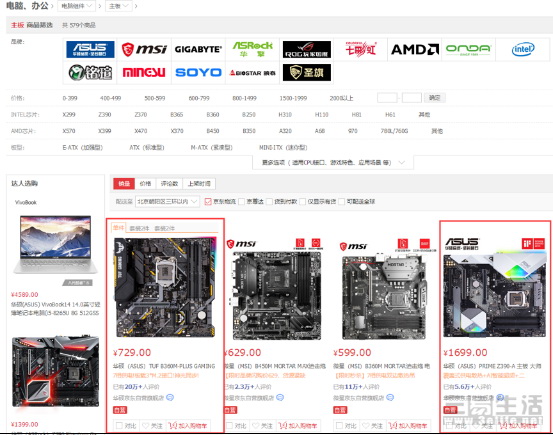The width and height of the screenshot is (553, 435).
Task: Select the GIGABYTE brand logo
Action: [x=198, y=49]
